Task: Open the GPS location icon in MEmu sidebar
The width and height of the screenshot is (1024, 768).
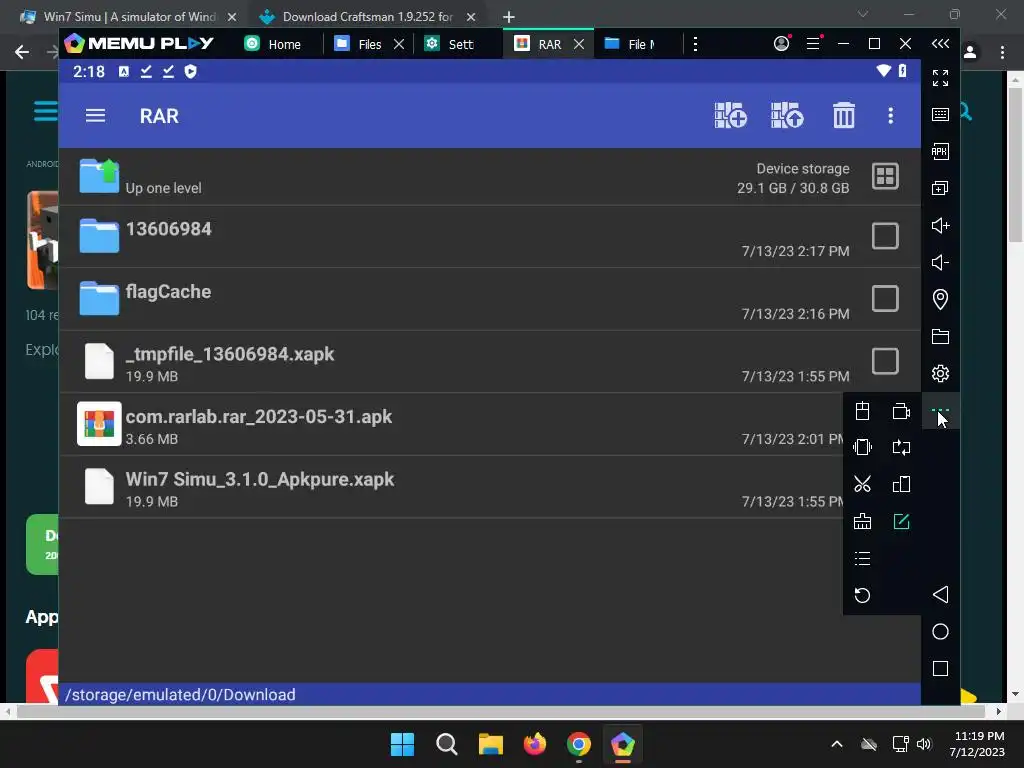Action: [x=940, y=299]
